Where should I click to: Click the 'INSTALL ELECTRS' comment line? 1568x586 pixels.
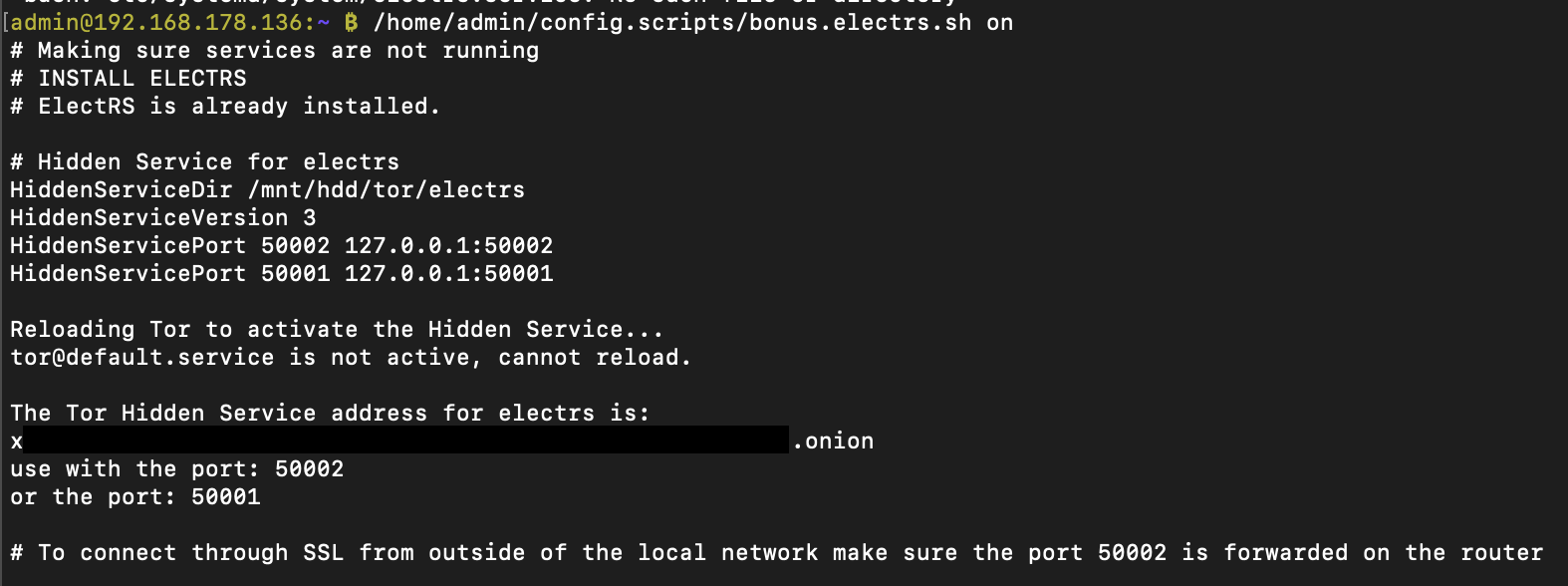point(128,78)
